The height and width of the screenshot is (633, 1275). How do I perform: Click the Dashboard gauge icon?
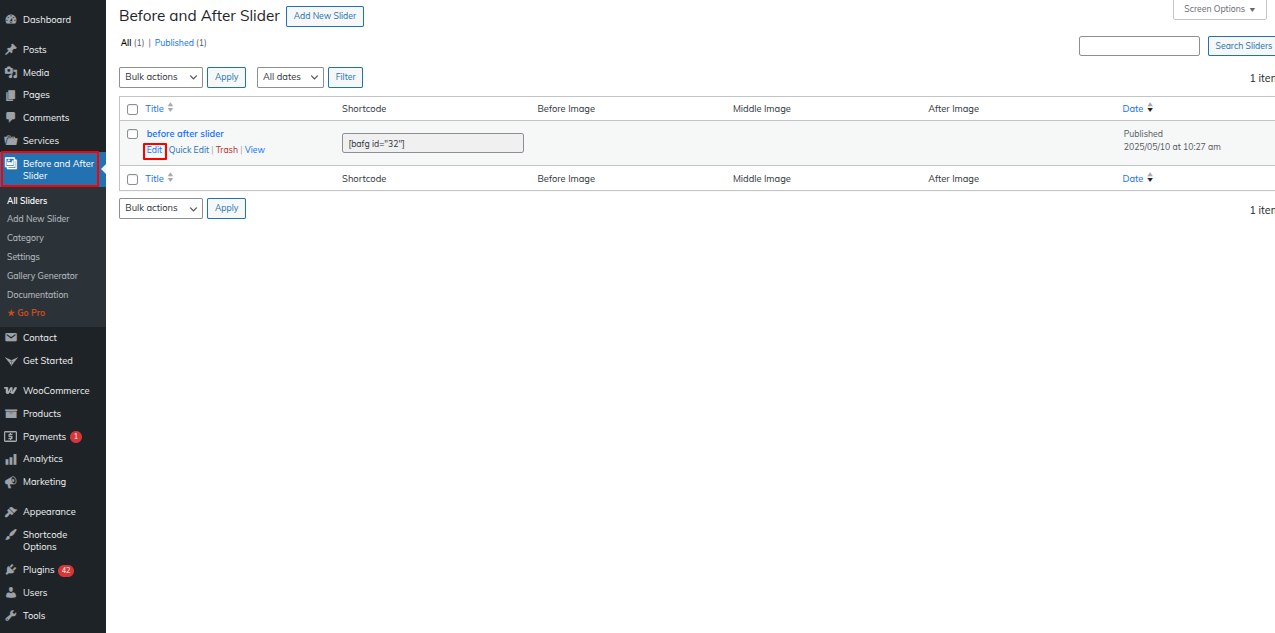pos(11,20)
